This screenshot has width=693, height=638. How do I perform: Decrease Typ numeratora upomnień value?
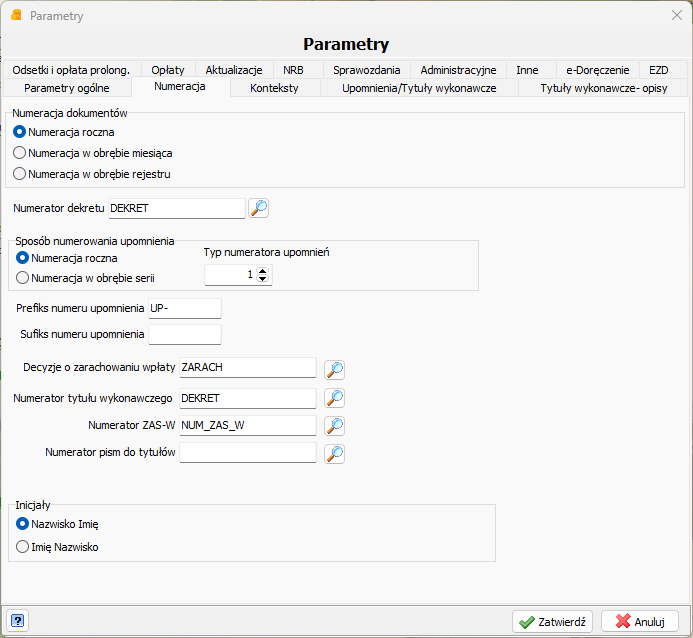click(x=263, y=278)
